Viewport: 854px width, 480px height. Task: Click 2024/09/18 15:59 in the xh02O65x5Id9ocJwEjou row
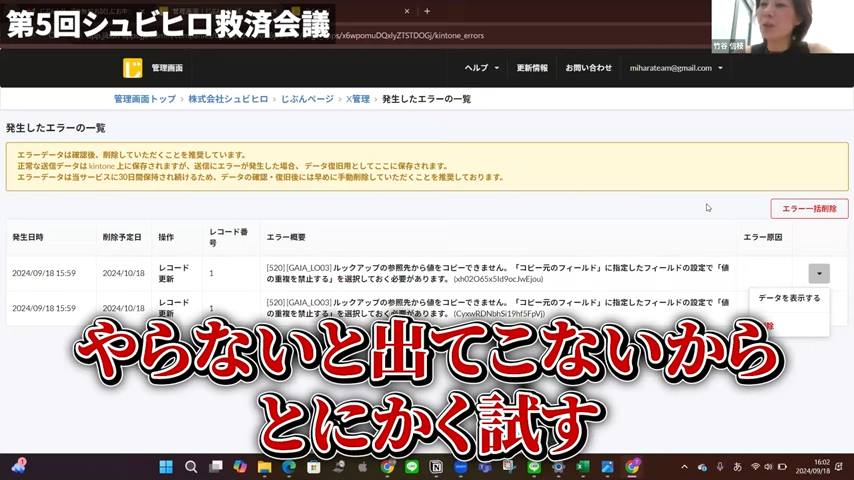pos(44,274)
